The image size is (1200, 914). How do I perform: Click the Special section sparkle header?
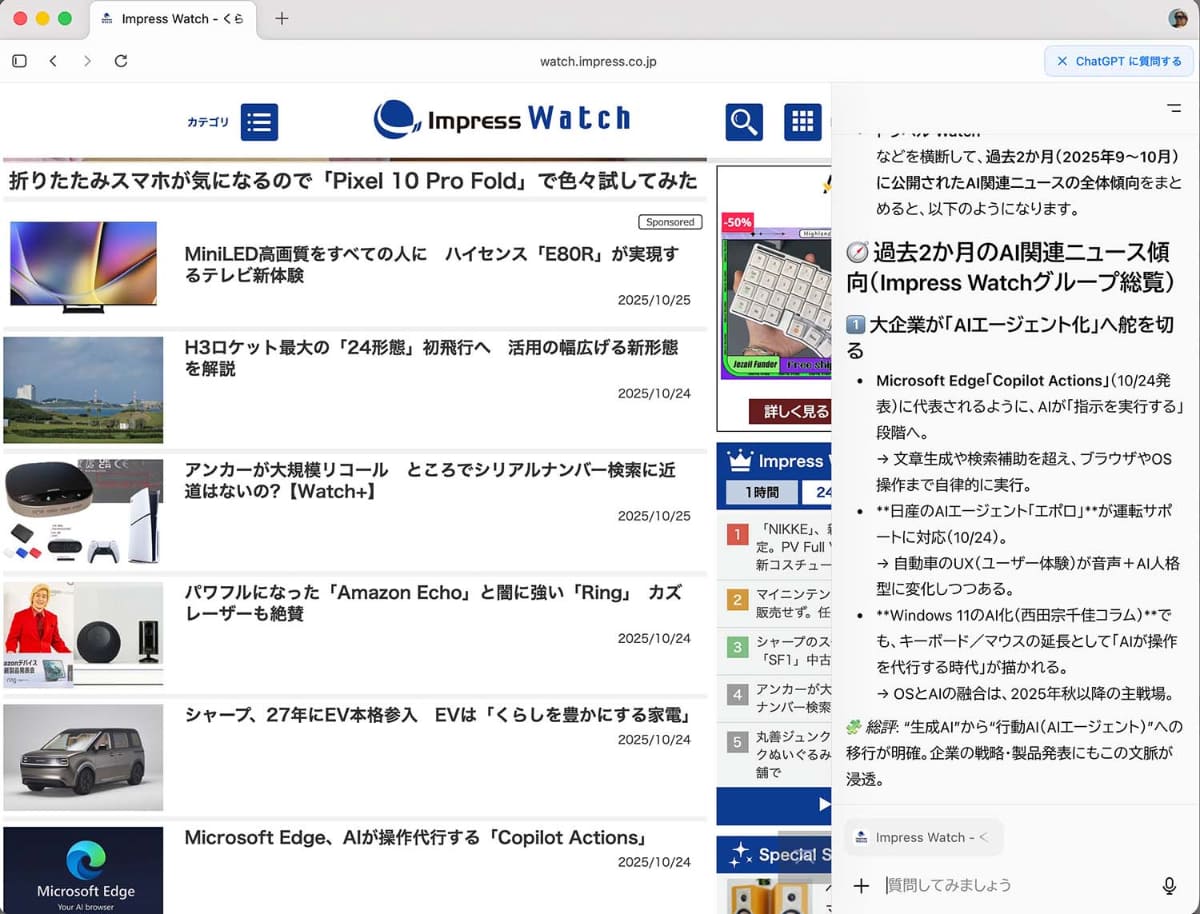coord(775,854)
